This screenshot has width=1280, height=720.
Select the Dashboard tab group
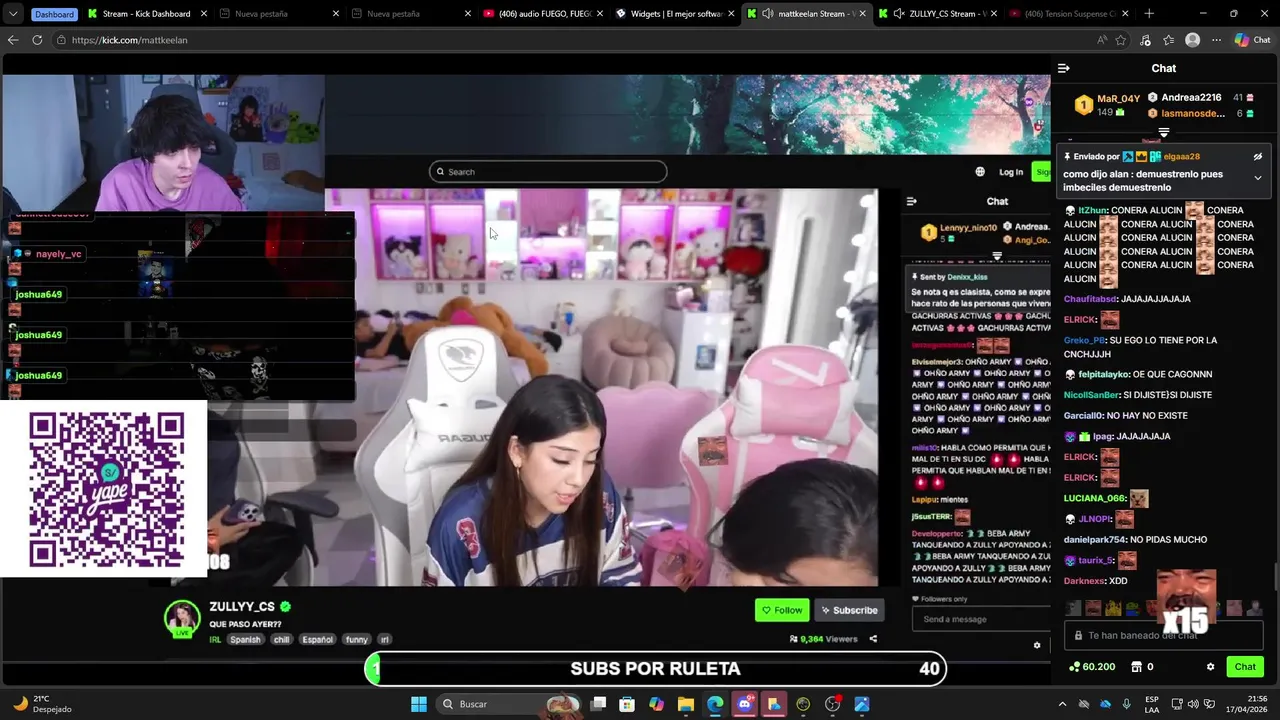[x=54, y=14]
